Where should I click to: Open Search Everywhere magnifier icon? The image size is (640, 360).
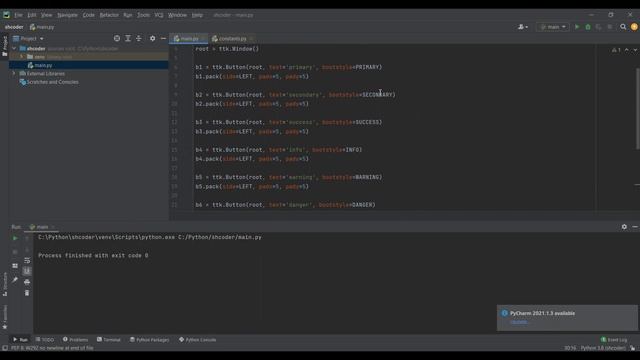623,27
